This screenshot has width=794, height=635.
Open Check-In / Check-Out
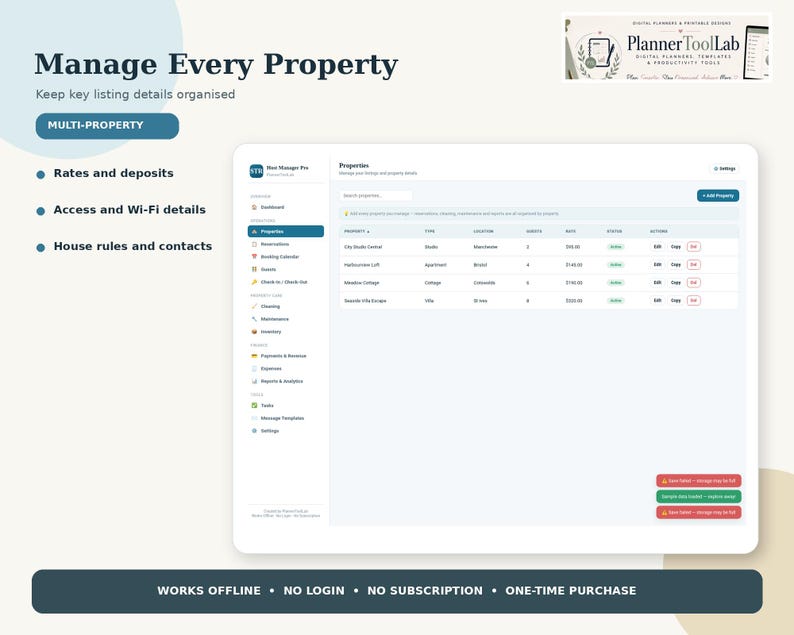point(286,282)
